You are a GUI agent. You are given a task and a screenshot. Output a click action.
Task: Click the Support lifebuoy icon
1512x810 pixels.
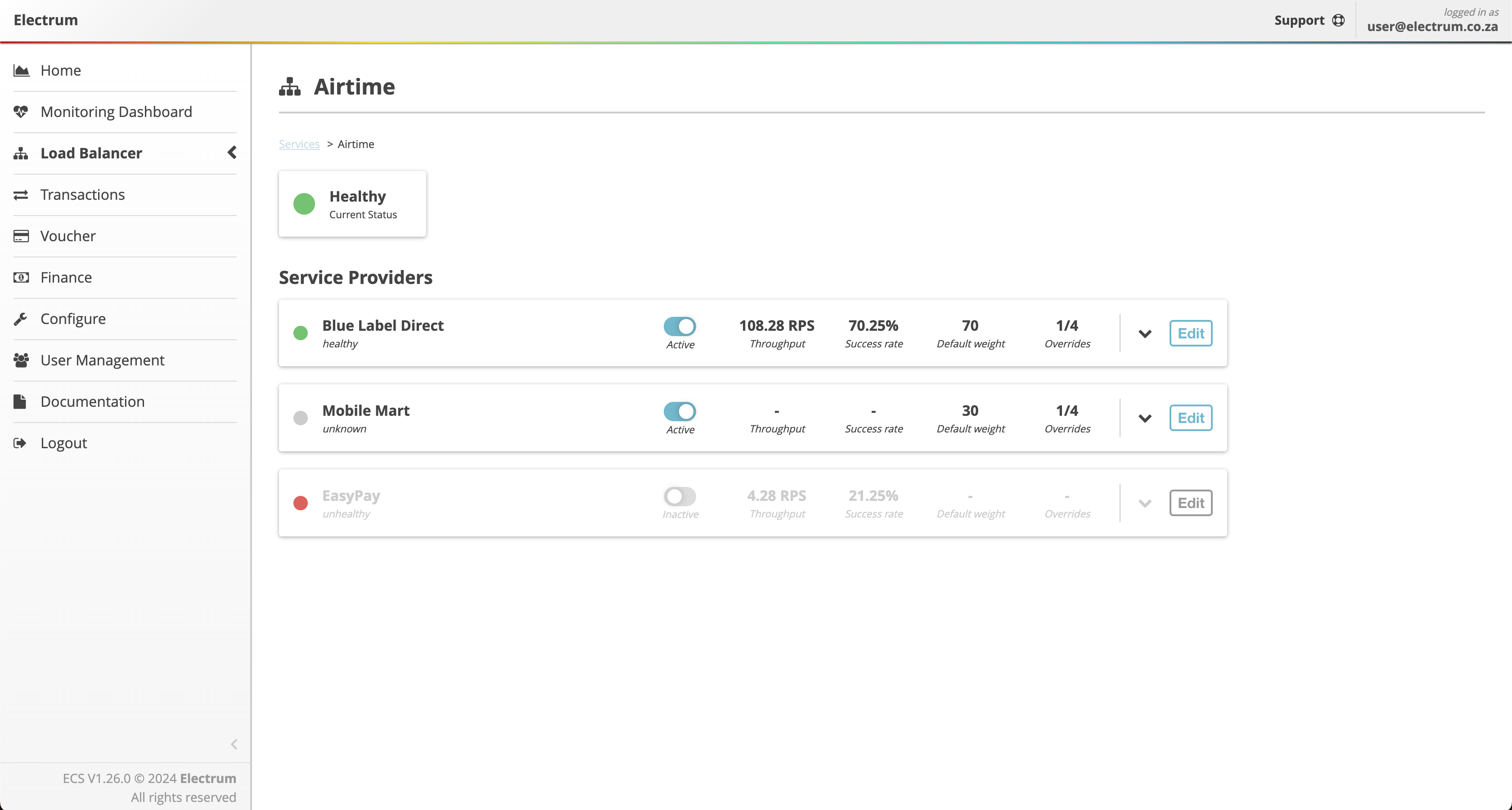click(1338, 21)
